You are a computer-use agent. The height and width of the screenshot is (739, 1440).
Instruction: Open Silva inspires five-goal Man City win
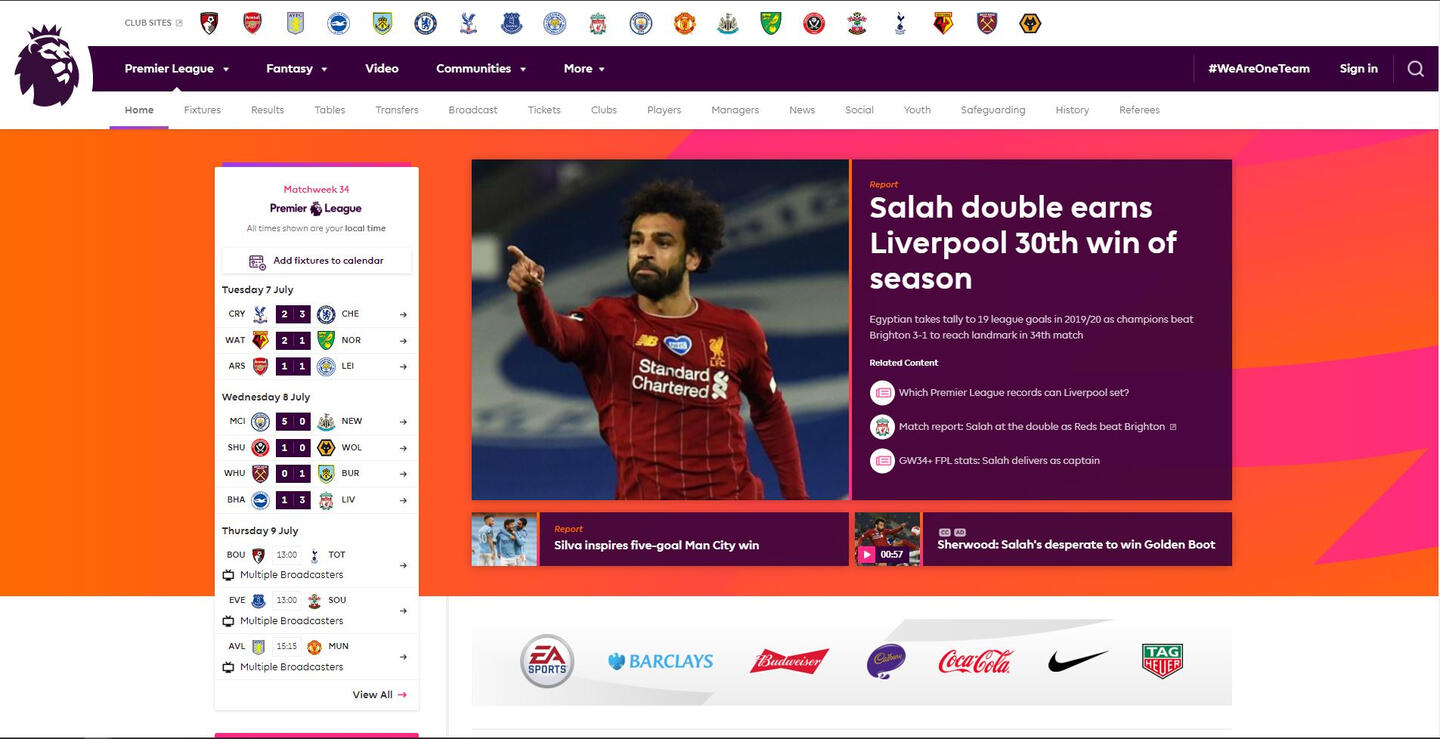pos(657,546)
